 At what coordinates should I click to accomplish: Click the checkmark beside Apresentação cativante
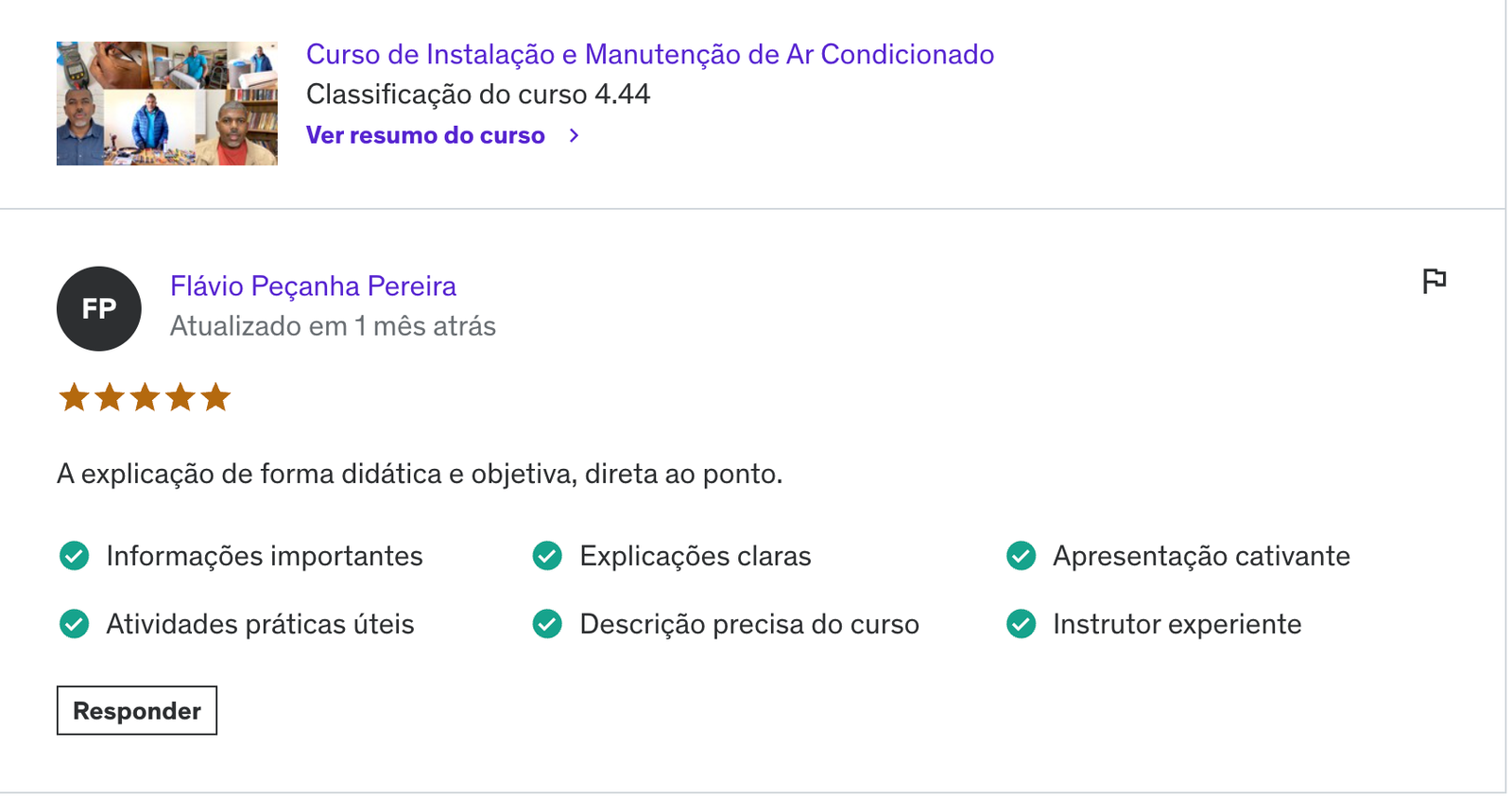[x=1021, y=556]
